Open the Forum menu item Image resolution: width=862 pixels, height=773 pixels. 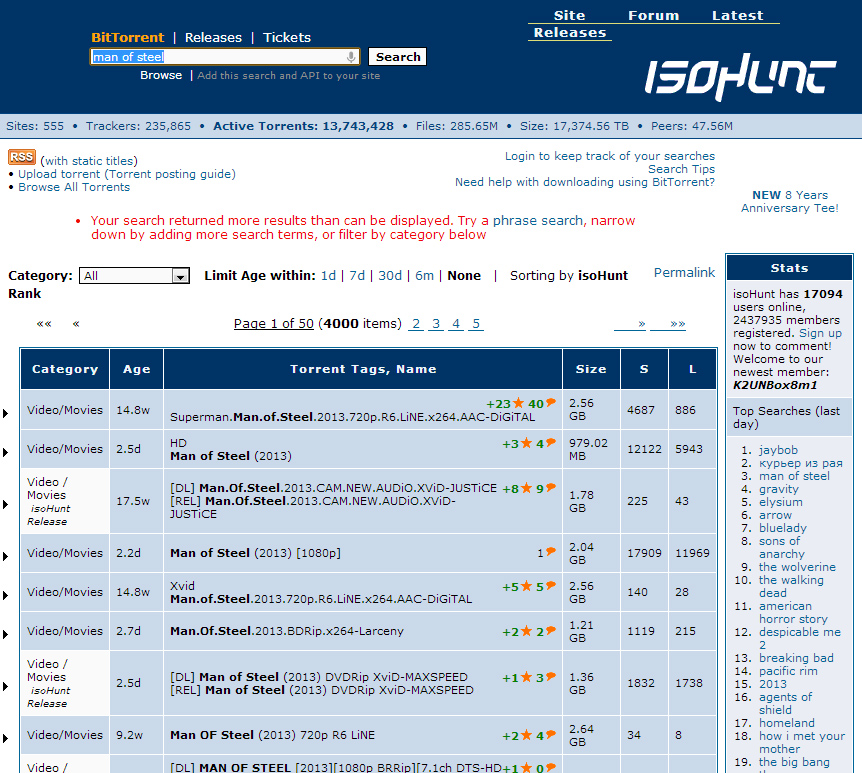pyautogui.click(x=653, y=15)
